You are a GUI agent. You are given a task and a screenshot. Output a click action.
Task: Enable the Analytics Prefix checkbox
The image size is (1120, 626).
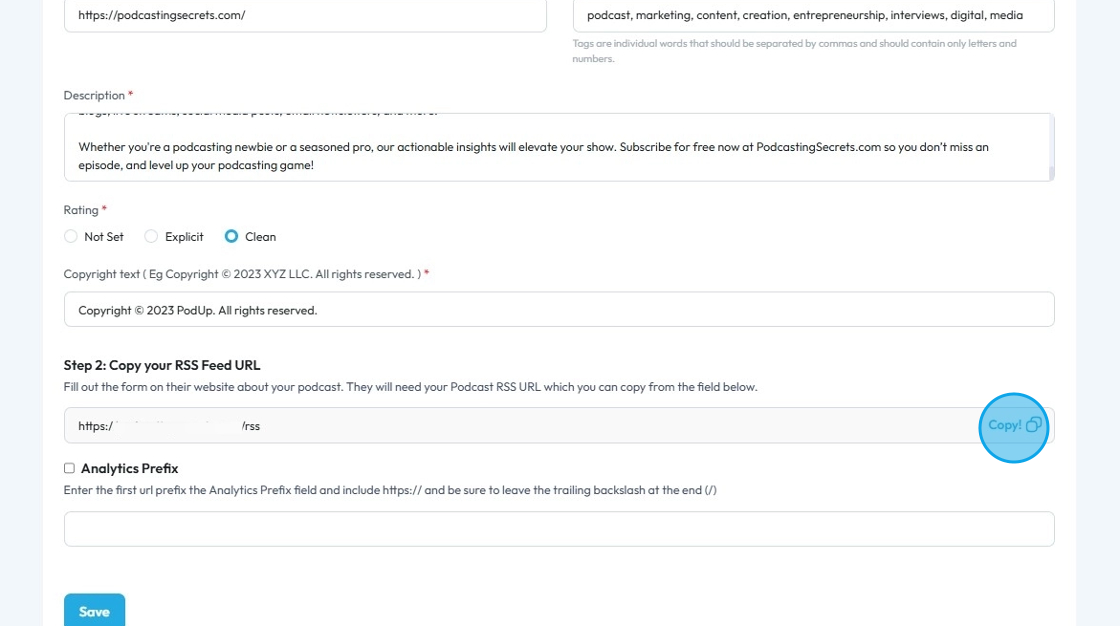coord(69,468)
